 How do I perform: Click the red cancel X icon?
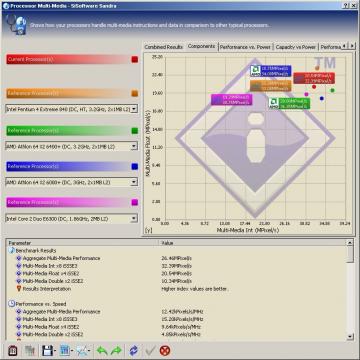point(165,350)
